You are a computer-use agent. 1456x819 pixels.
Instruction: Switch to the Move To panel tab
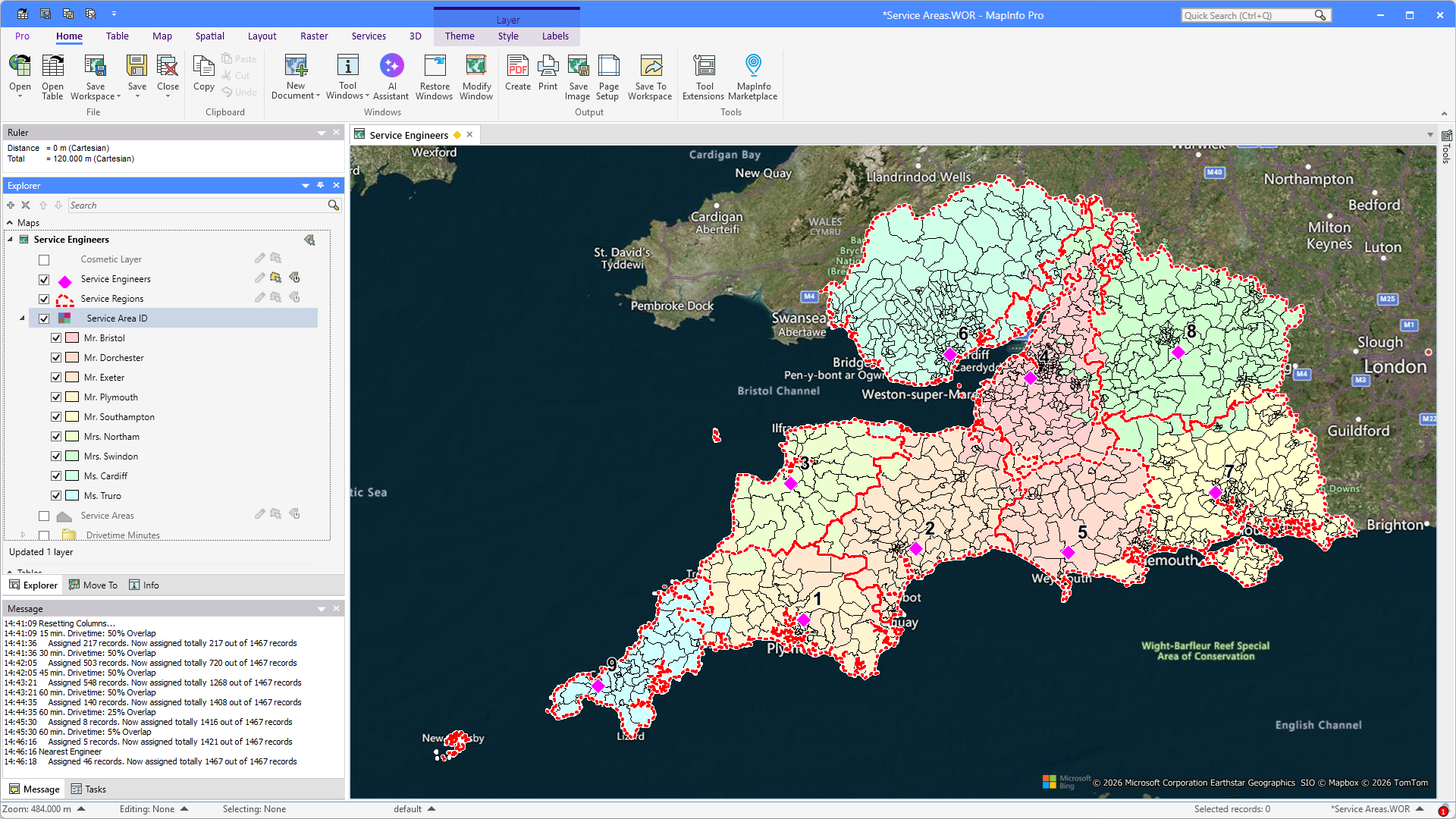click(93, 585)
